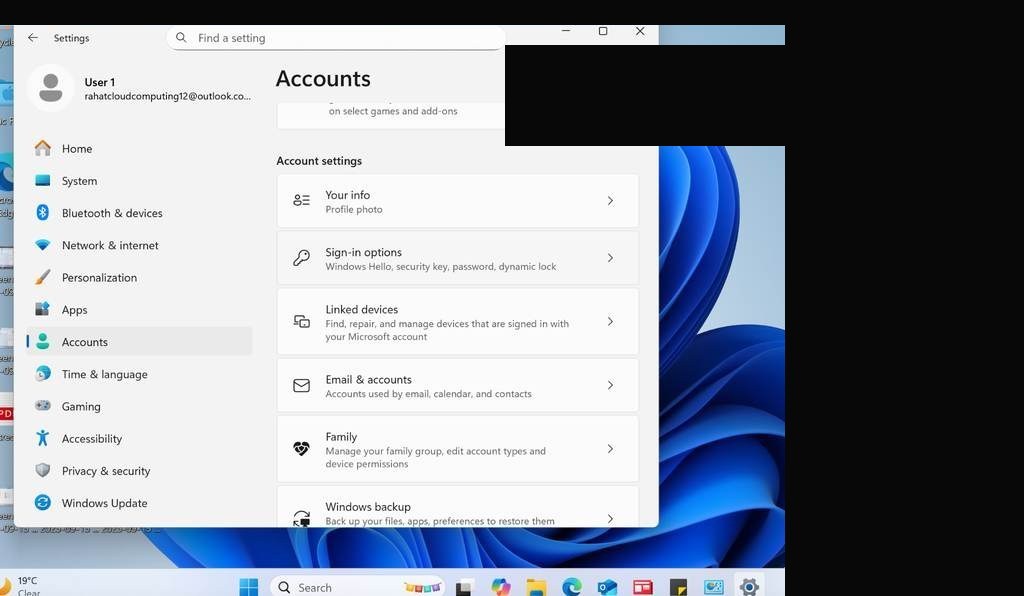The height and width of the screenshot is (596, 1024).
Task: Expand the Family row chevron
Action: pos(610,448)
